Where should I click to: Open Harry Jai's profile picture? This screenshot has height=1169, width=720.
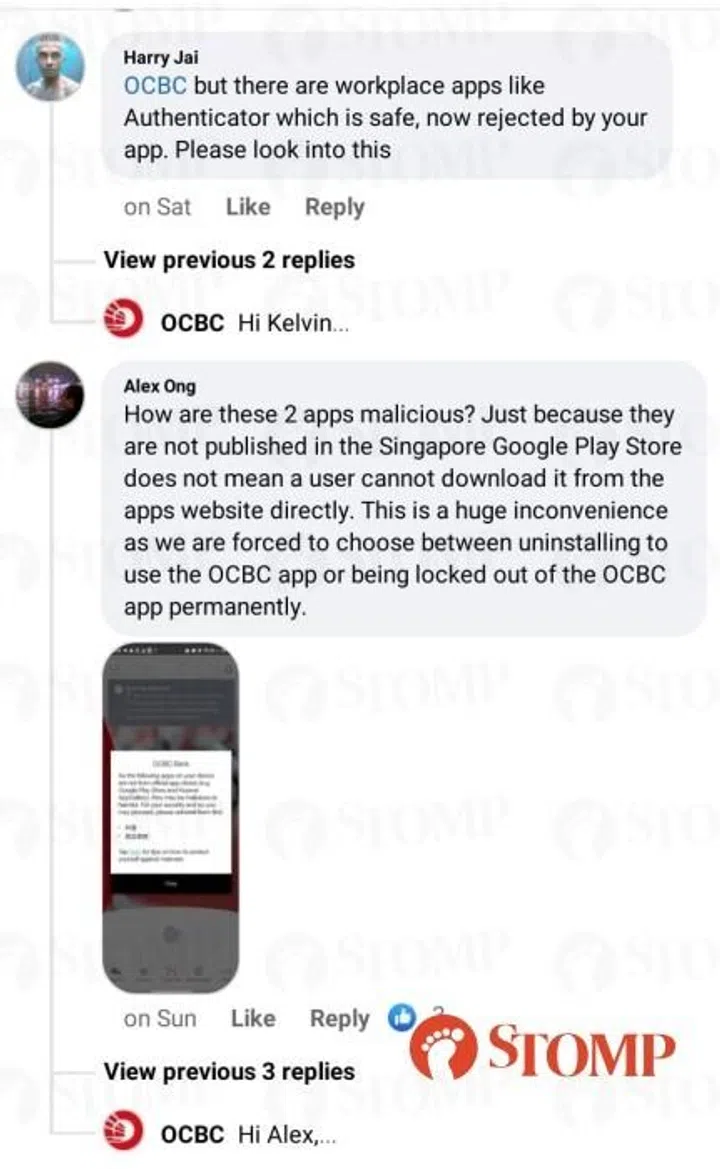tap(50, 66)
